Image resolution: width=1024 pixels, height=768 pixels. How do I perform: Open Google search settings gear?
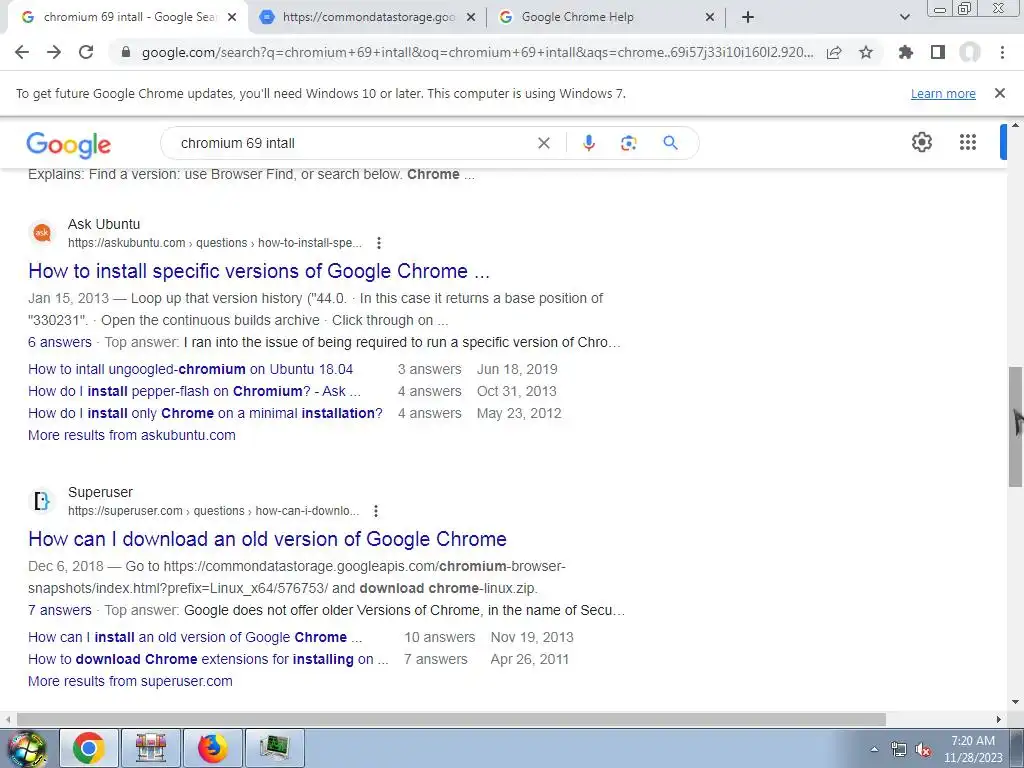click(x=921, y=142)
